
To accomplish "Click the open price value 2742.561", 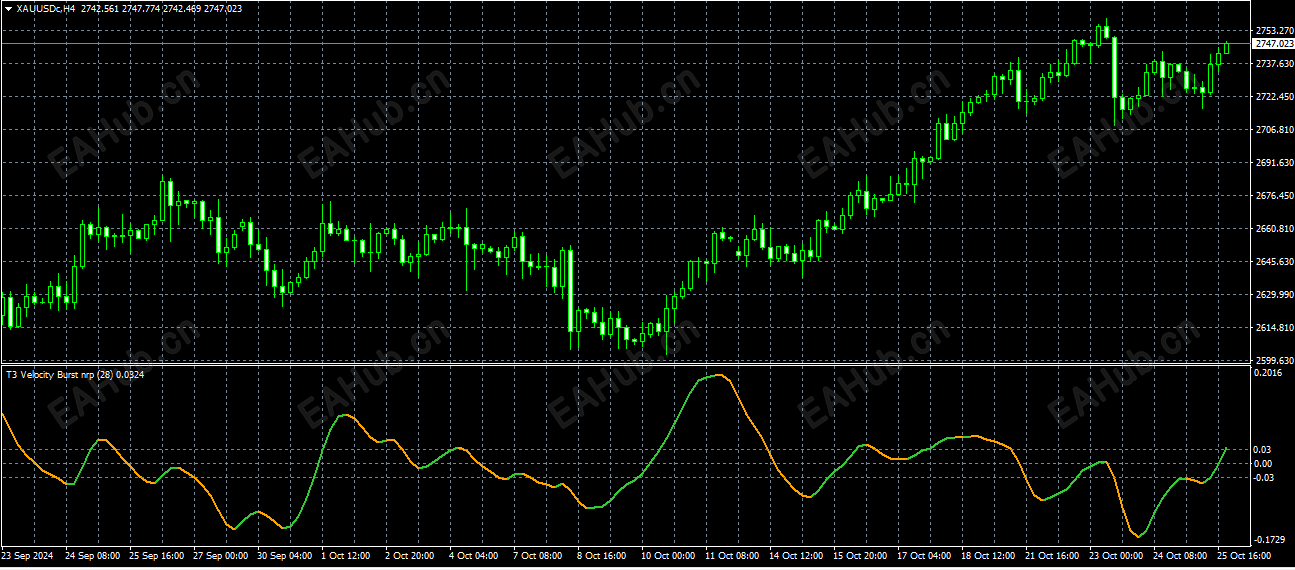I will 100,8.
